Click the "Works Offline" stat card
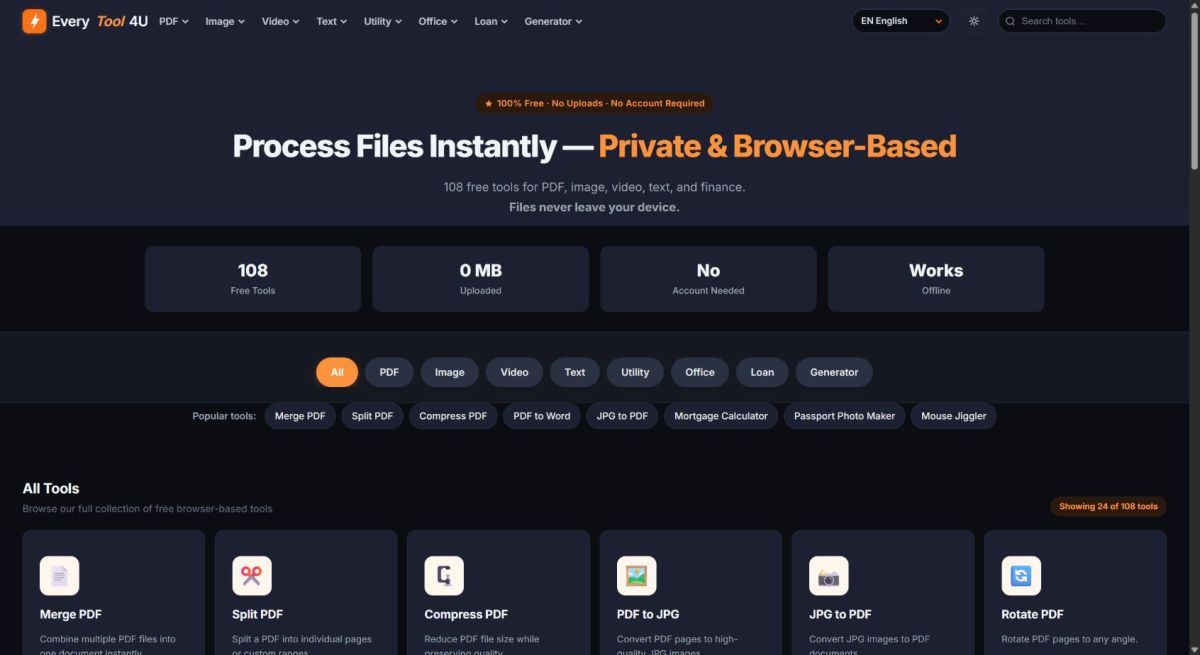This screenshot has height=655, width=1200. pos(936,279)
